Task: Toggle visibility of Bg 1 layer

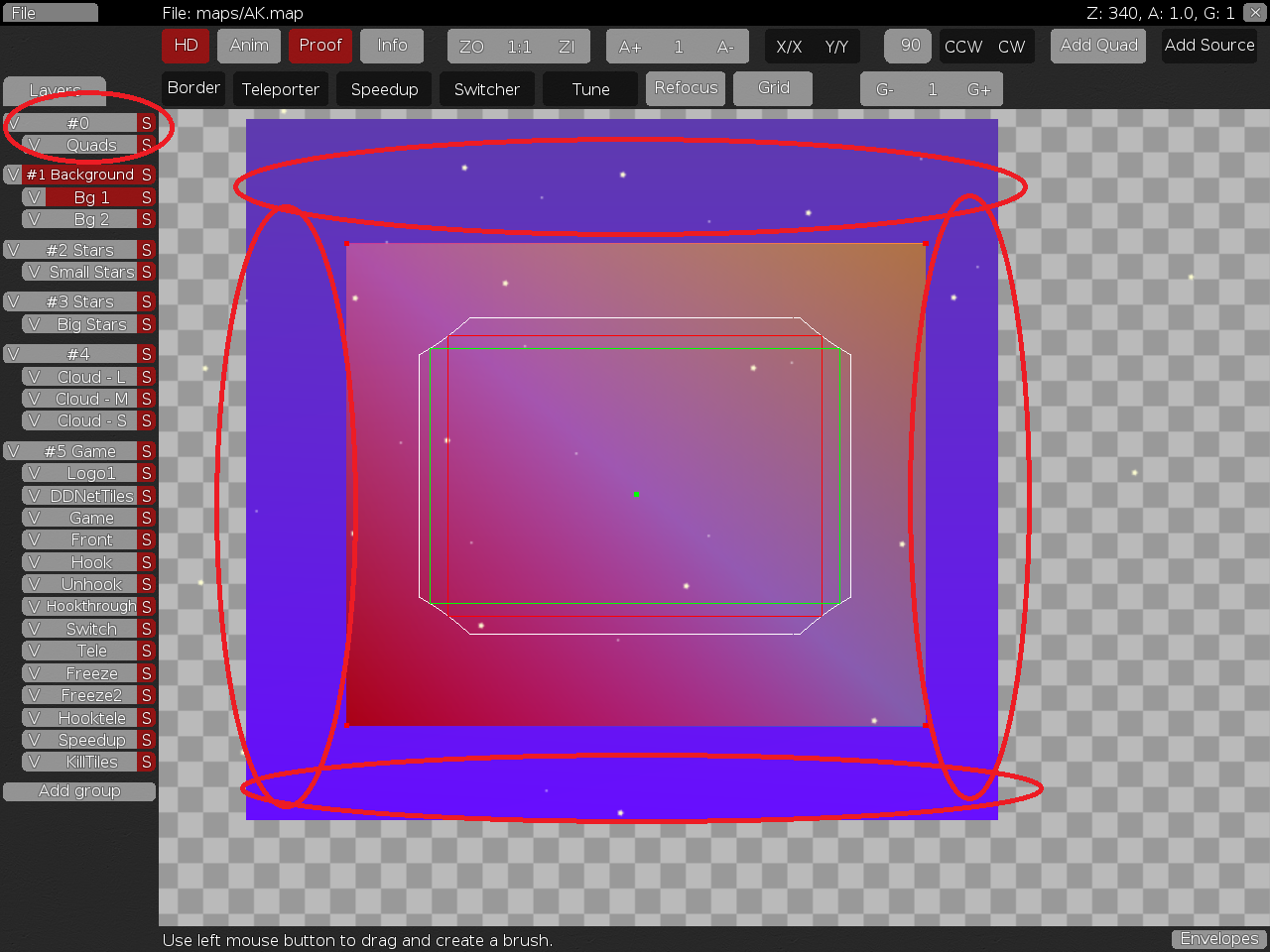Action: pyautogui.click(x=34, y=197)
